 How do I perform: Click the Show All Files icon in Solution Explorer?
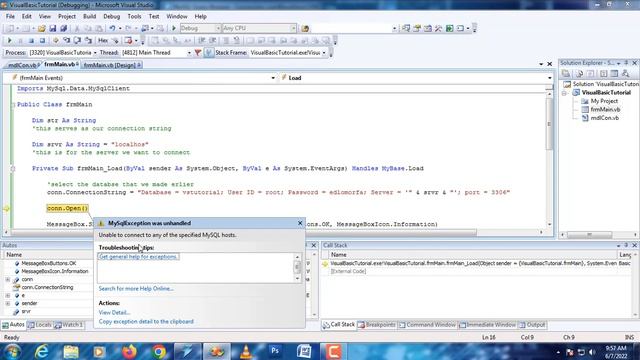point(579,73)
